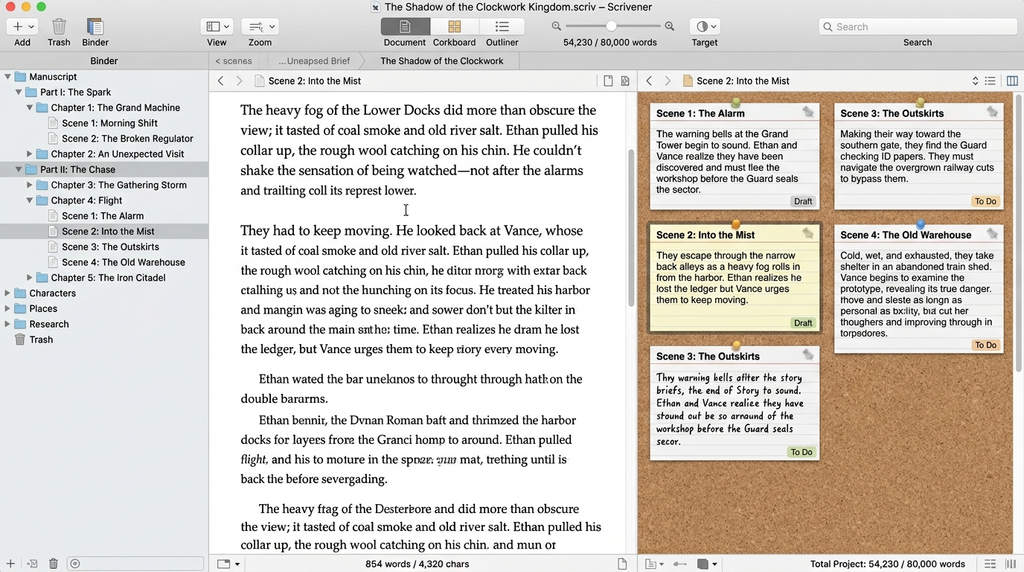The image size is (1024, 572).
Task: Switch to Outliner view mode
Action: (502, 27)
